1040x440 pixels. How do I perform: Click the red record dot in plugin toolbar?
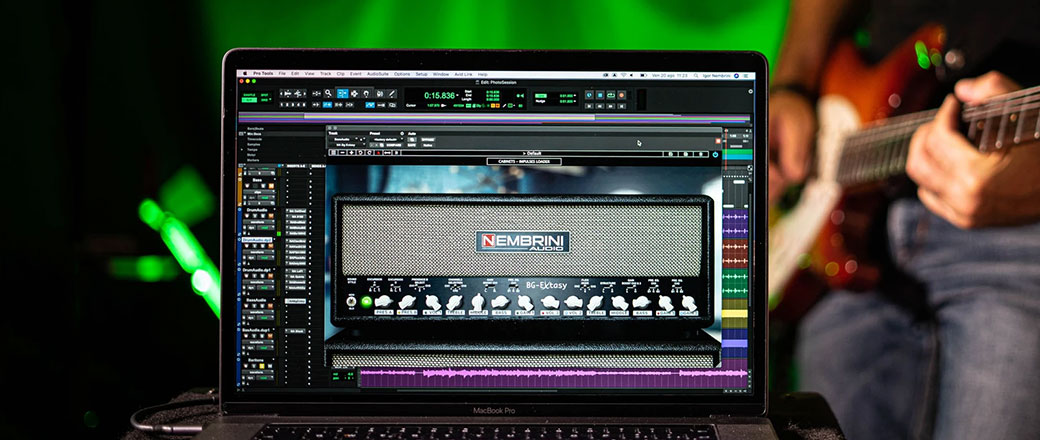click(378, 153)
